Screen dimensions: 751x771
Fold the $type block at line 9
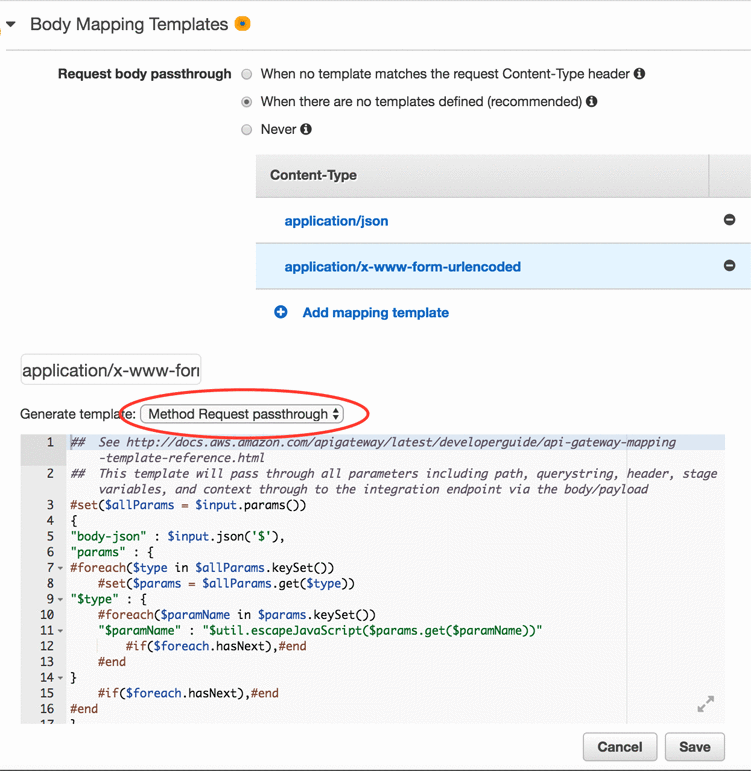click(x=60, y=599)
